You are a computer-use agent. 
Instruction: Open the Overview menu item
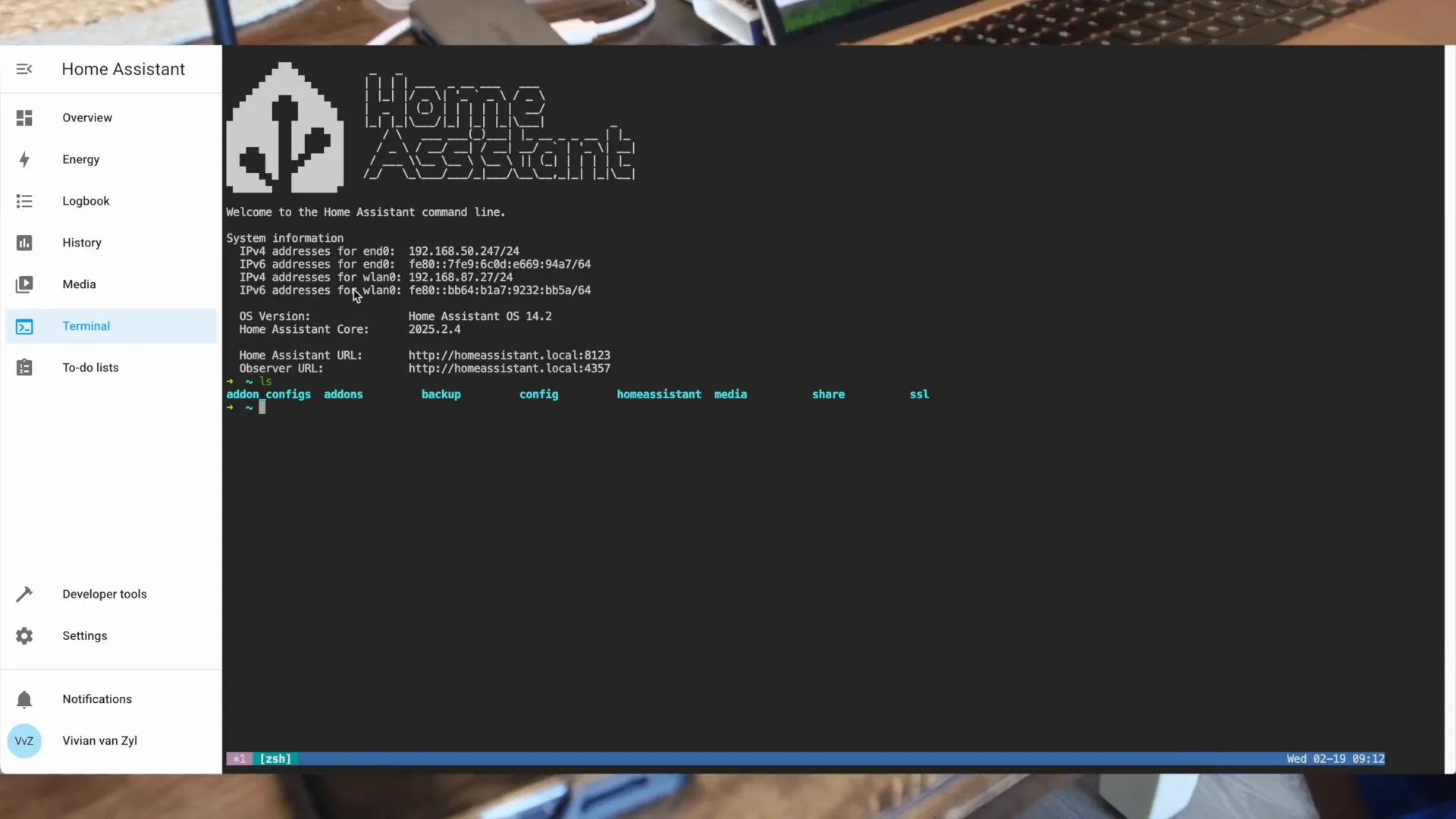coord(111,118)
